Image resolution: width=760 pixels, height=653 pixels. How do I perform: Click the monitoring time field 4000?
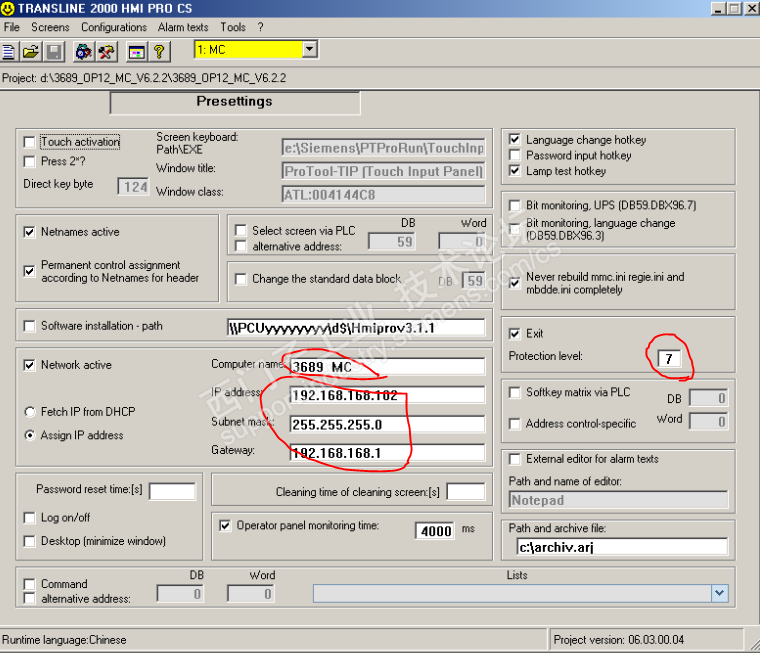coord(435,531)
